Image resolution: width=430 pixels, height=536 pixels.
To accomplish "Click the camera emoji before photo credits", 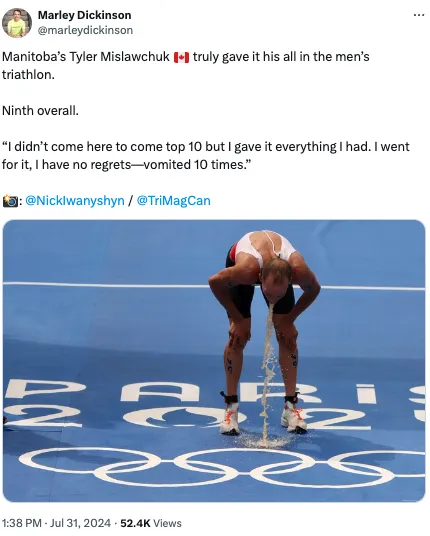I will pyautogui.click(x=10, y=201).
